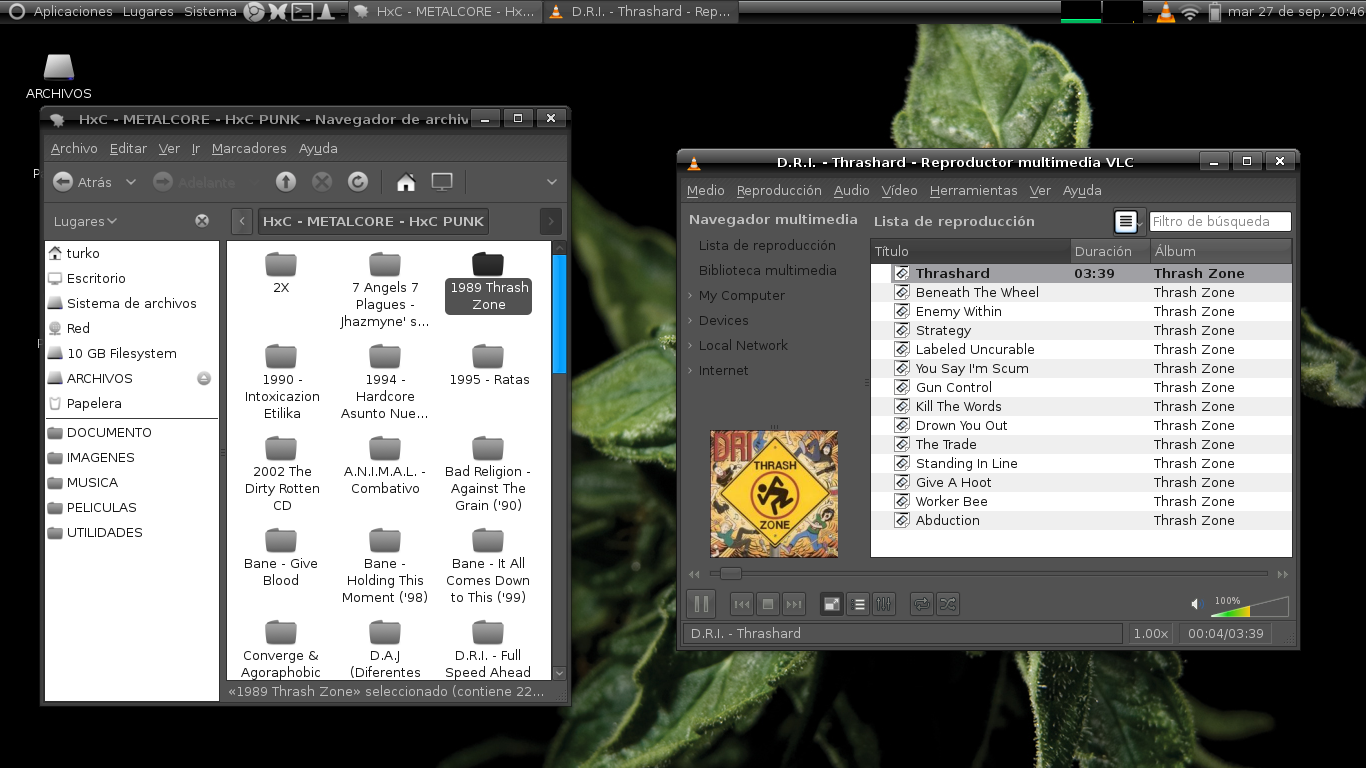Toggle VLC fullscreen video button
Viewport: 1366px width, 768px height.
tap(832, 604)
